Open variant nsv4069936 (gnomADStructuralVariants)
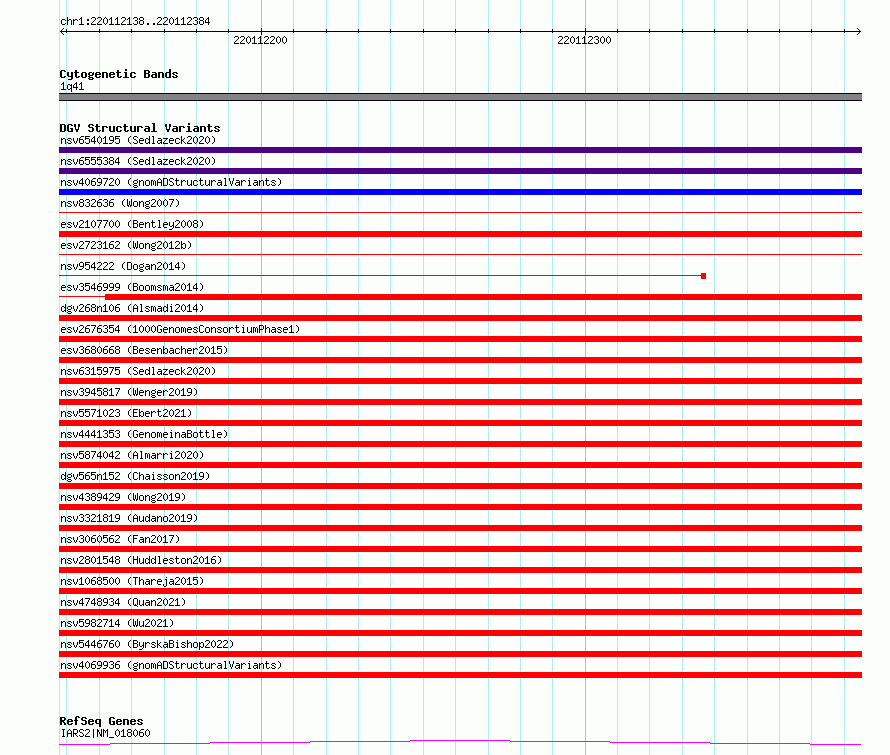Screen dimensions: 890x755 [171, 665]
